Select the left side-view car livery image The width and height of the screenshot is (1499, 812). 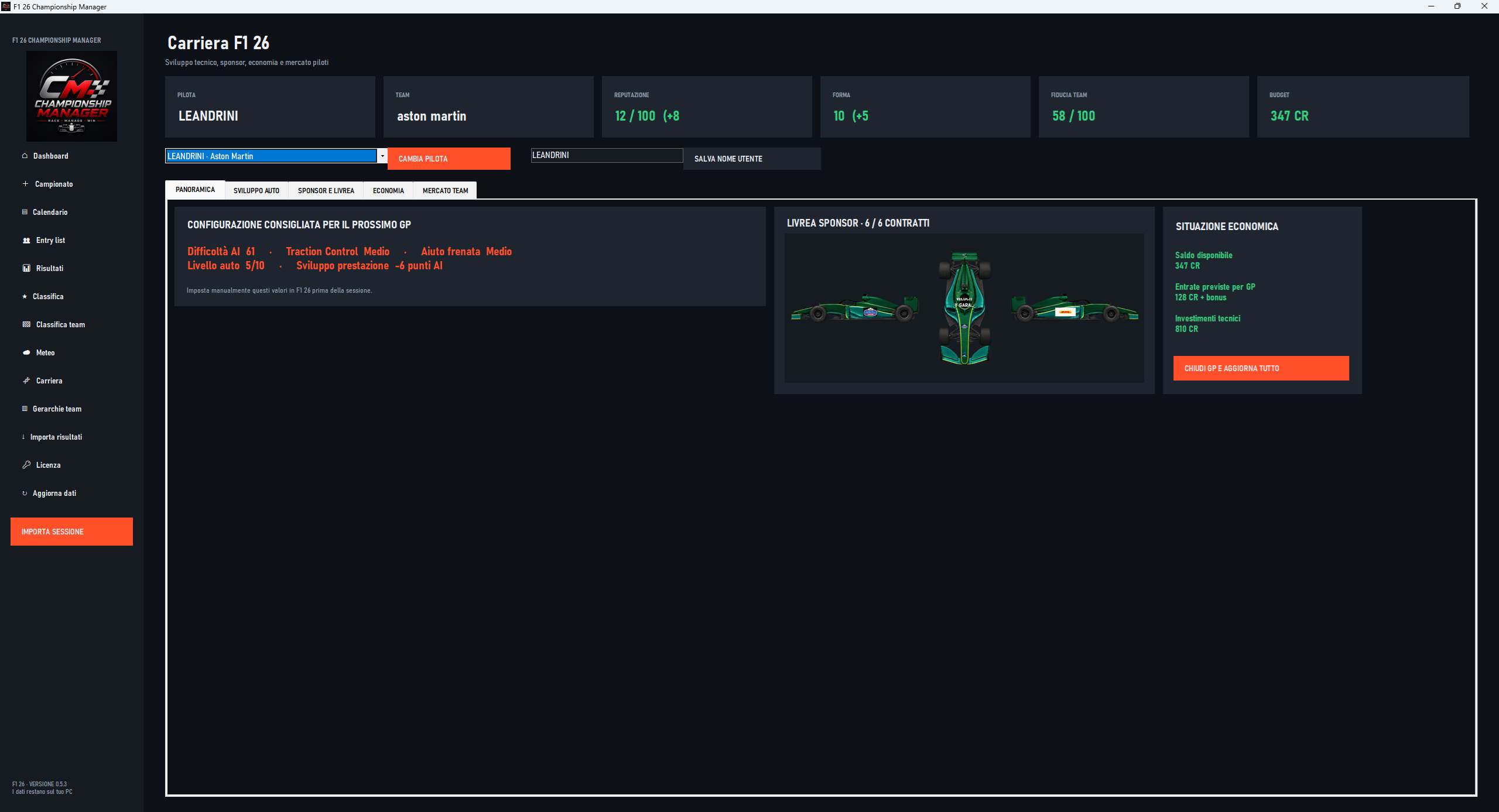click(855, 308)
